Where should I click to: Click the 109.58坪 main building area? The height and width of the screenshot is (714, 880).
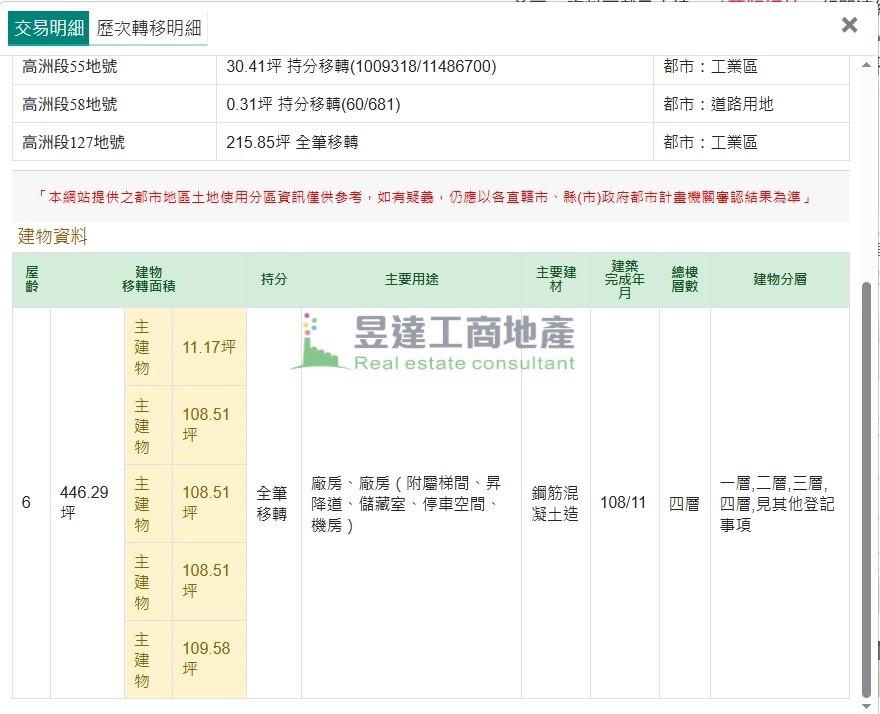[209, 658]
